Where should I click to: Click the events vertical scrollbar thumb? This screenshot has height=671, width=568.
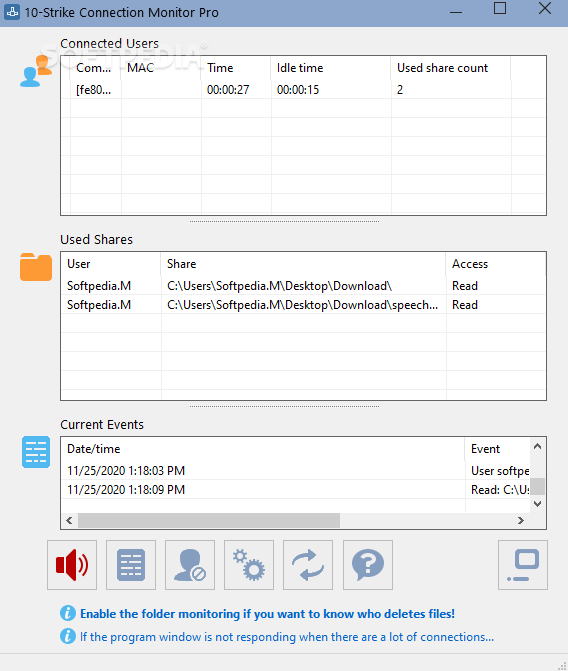(538, 486)
